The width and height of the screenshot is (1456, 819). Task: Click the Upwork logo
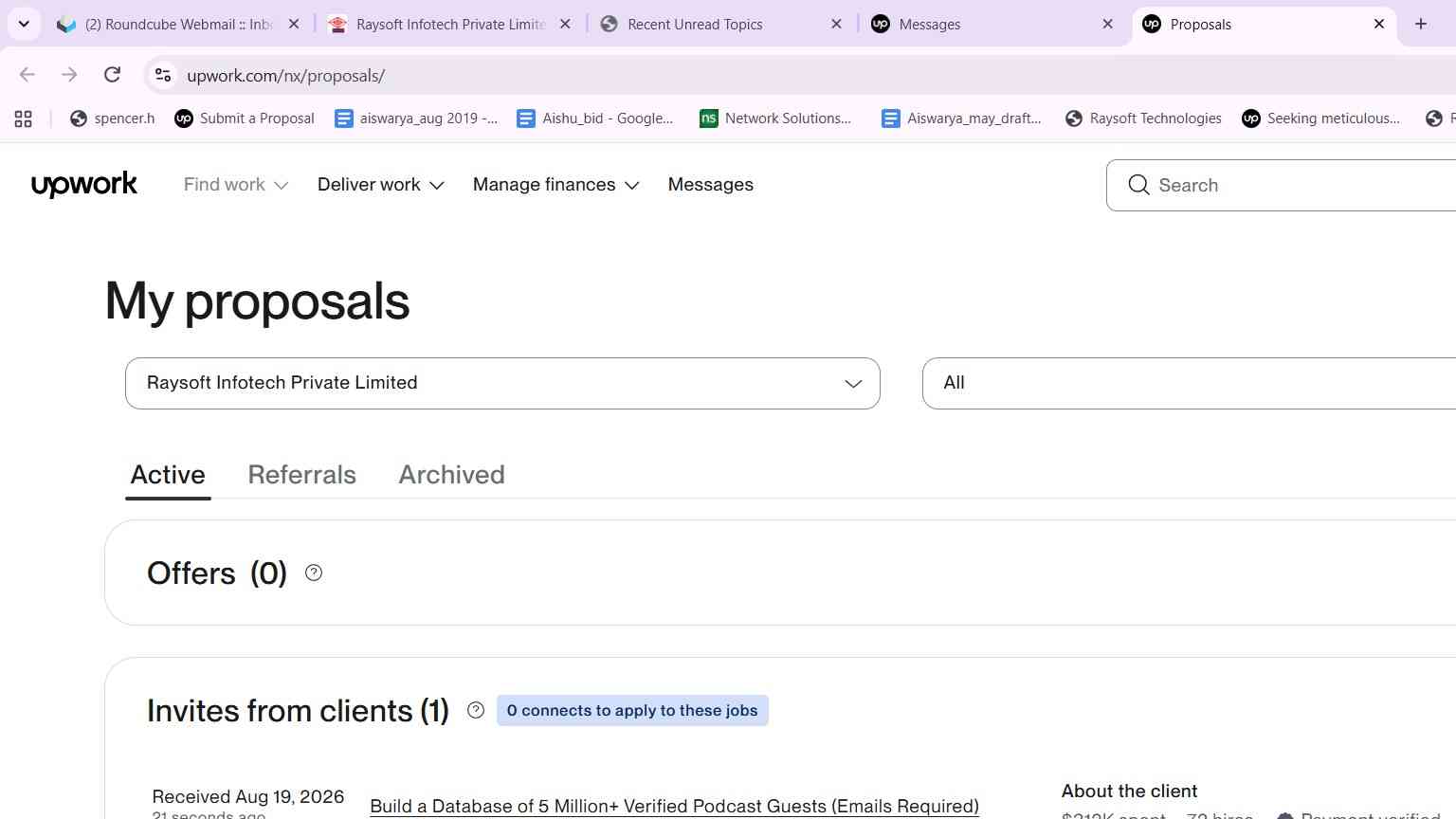point(84,185)
